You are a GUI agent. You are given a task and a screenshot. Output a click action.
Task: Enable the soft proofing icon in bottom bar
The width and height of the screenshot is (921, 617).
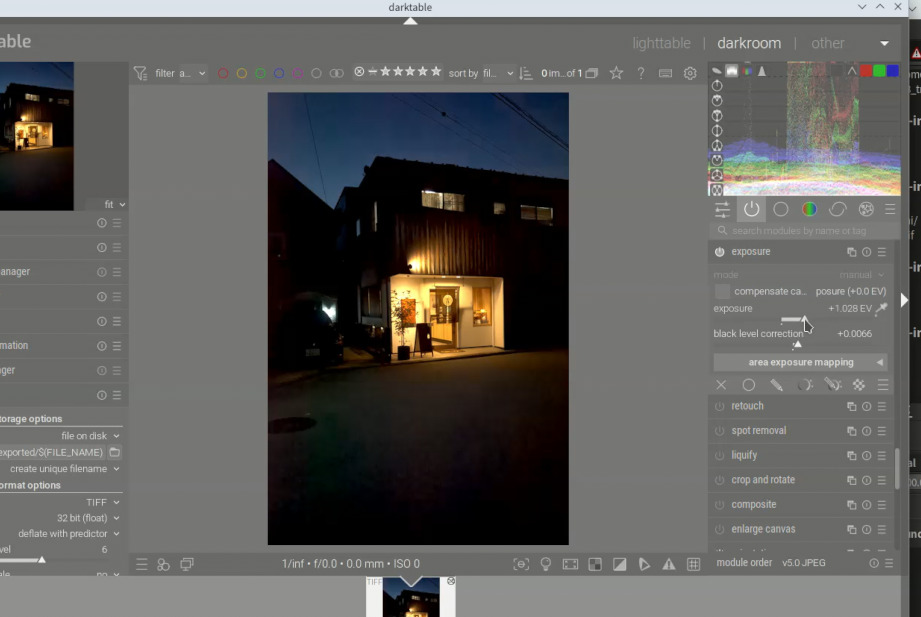pos(644,564)
